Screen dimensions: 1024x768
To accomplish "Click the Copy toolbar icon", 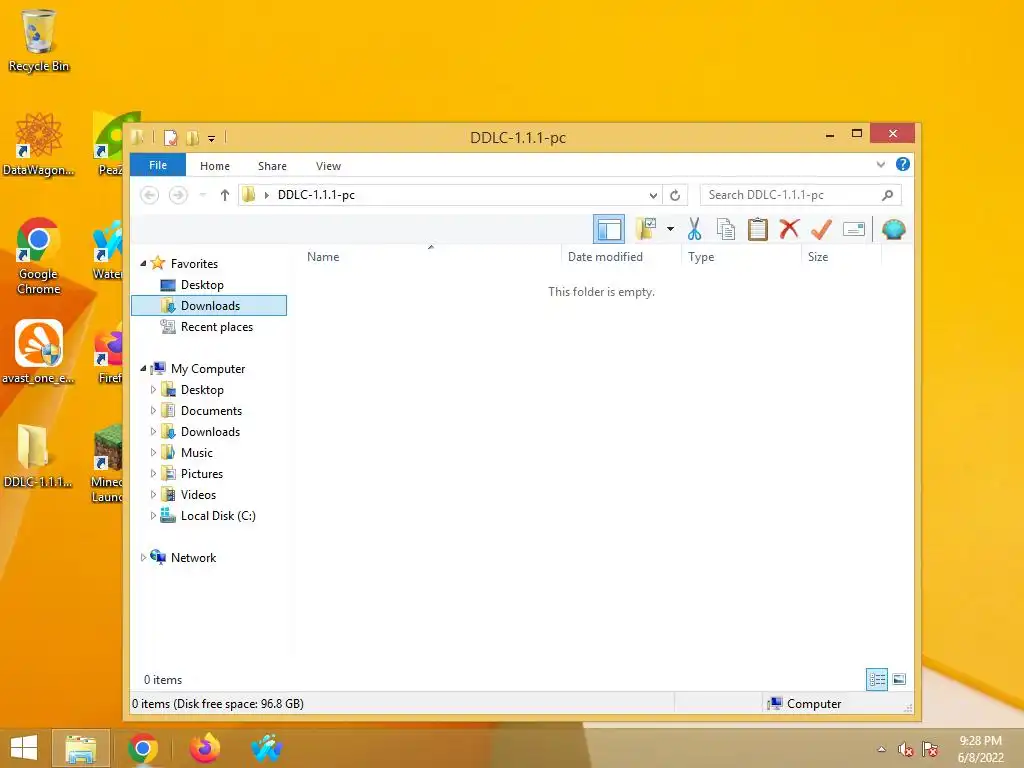I will [726, 229].
